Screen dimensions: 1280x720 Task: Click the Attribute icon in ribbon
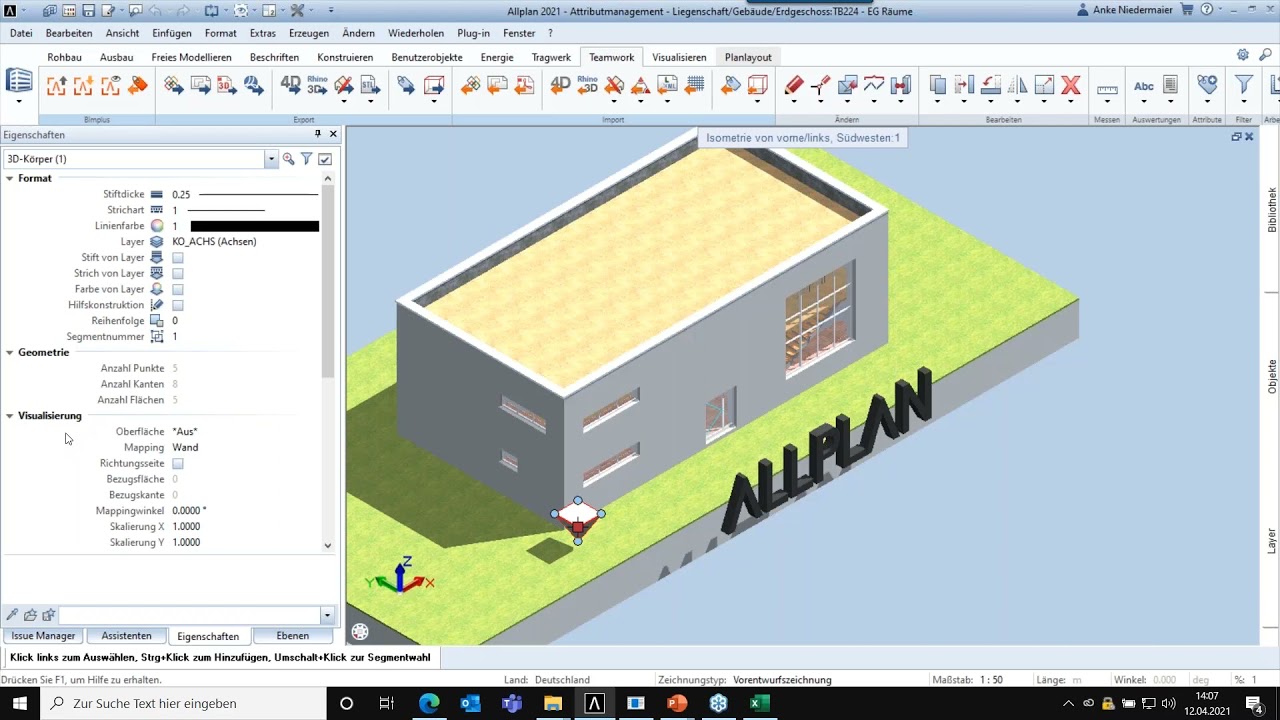[x=1207, y=85]
